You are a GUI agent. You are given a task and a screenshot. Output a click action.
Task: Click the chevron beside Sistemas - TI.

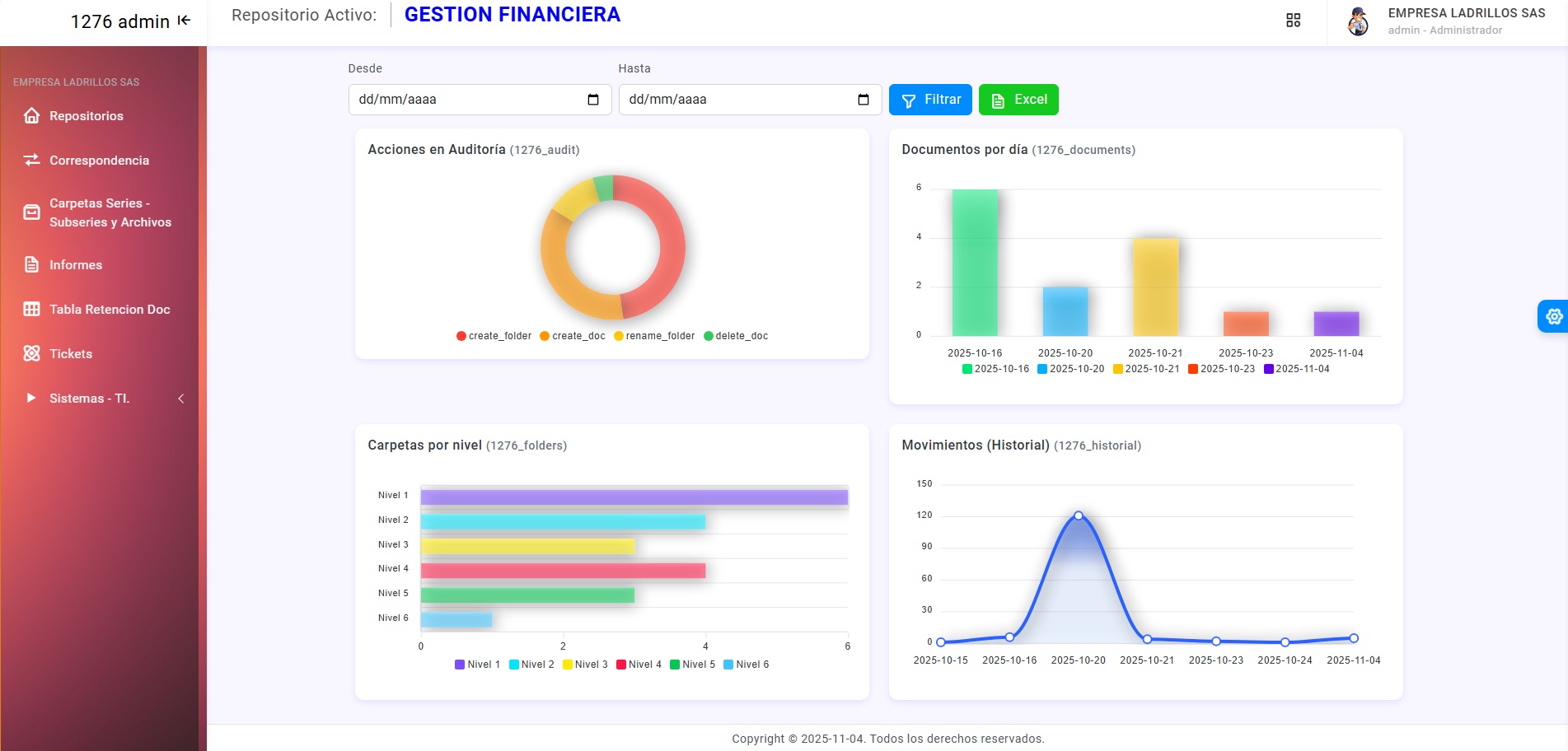point(181,399)
